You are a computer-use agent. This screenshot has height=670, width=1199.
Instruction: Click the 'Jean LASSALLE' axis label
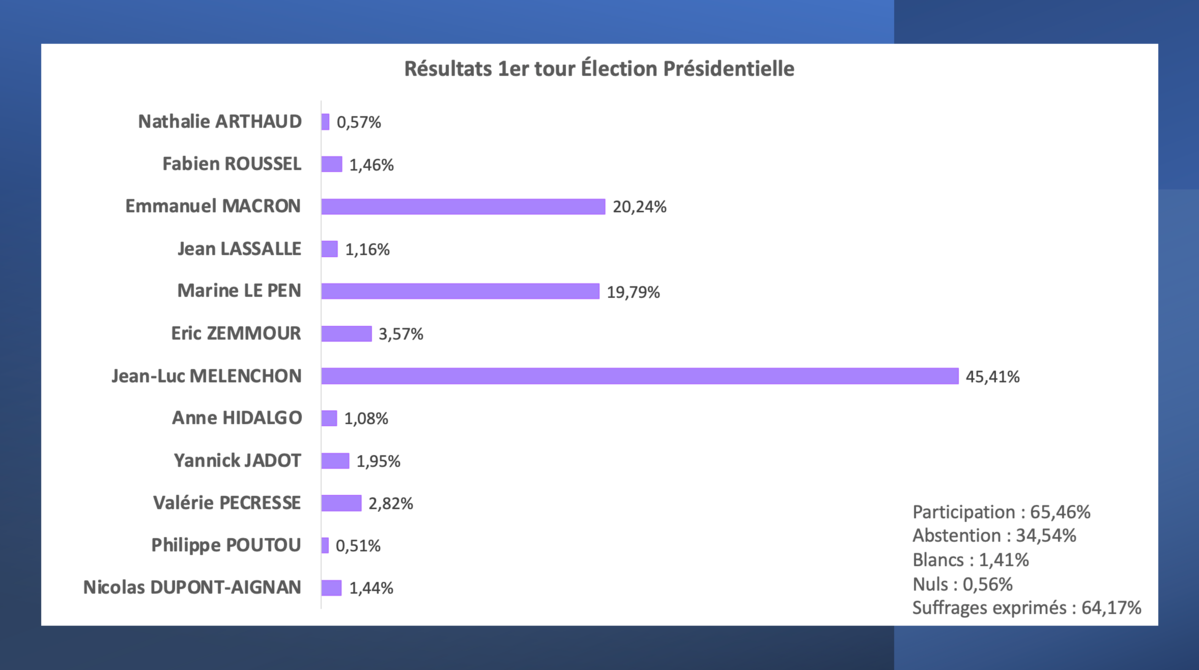point(239,249)
